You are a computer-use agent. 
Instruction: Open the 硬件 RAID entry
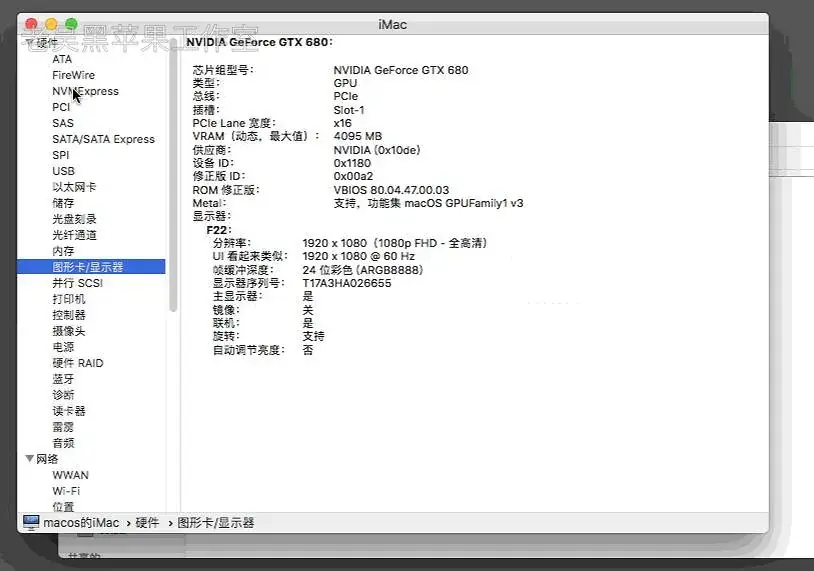click(x=77, y=363)
